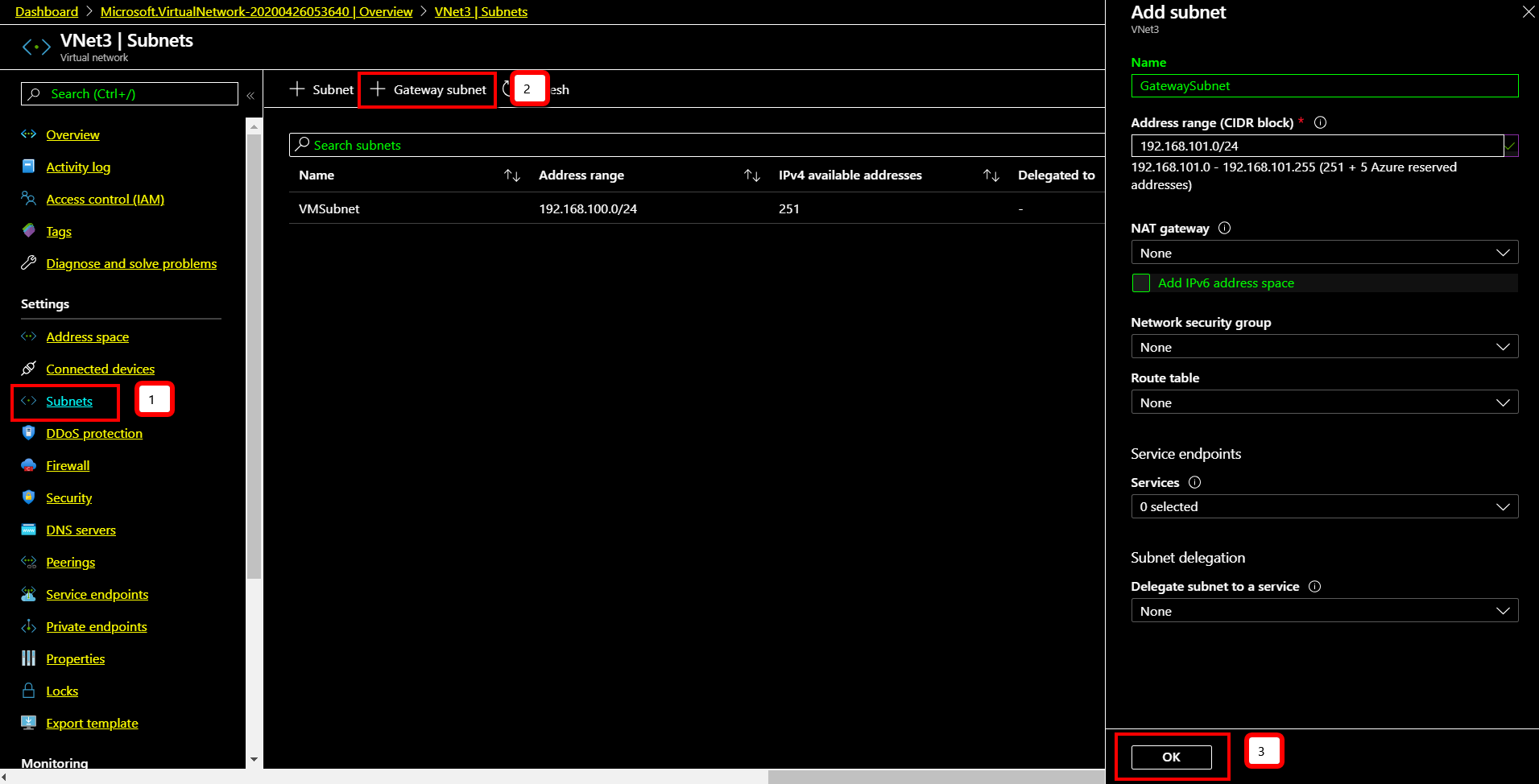Click the Security shield icon
Image resolution: width=1539 pixels, height=784 pixels.
[29, 497]
